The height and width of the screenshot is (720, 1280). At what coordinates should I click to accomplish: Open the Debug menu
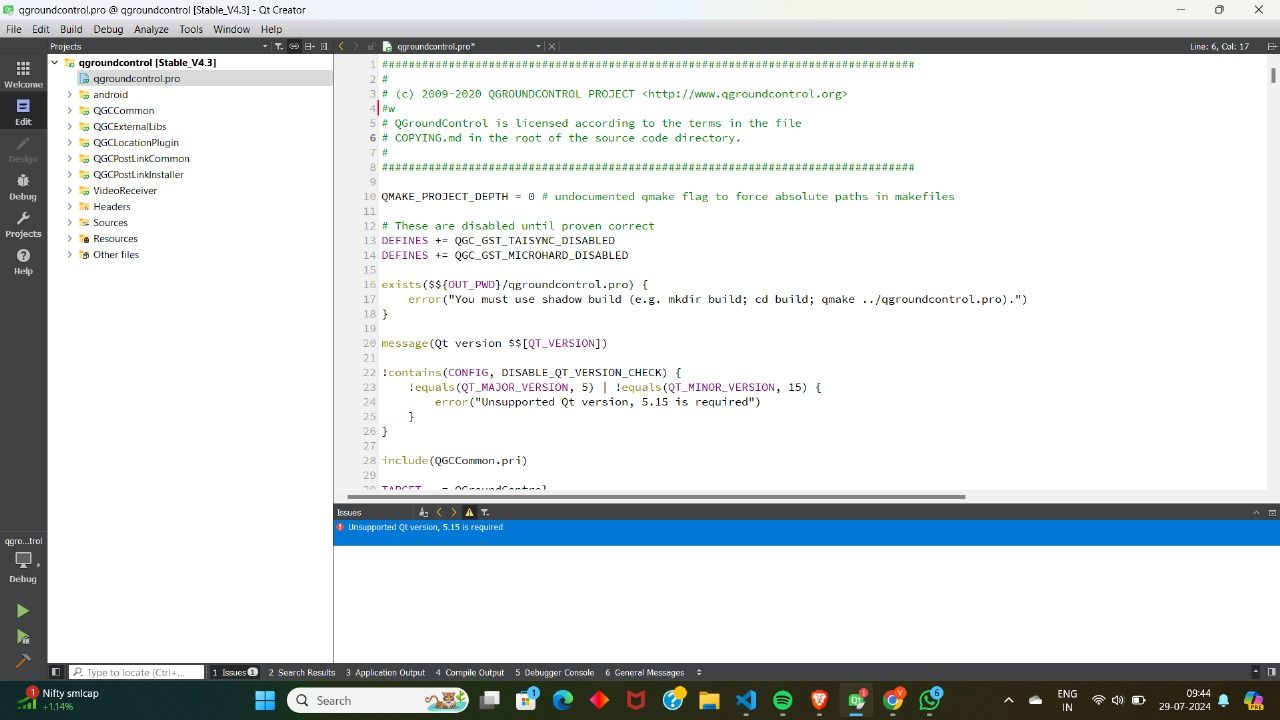(x=108, y=29)
